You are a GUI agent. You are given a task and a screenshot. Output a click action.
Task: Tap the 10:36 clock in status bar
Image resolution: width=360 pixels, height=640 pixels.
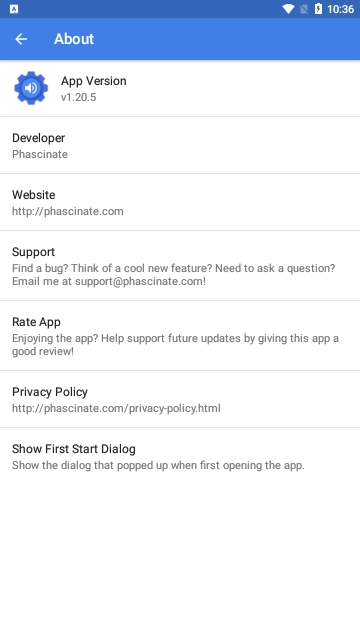[340, 9]
